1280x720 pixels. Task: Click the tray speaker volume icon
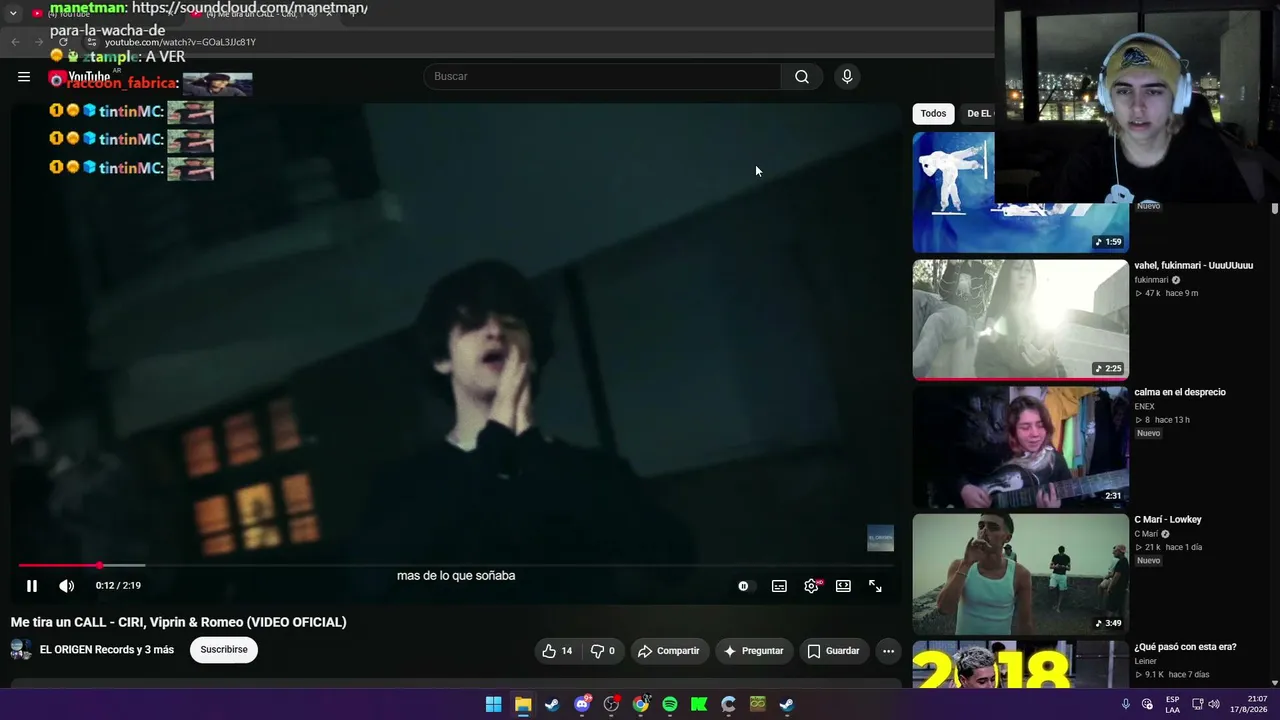point(1214,705)
